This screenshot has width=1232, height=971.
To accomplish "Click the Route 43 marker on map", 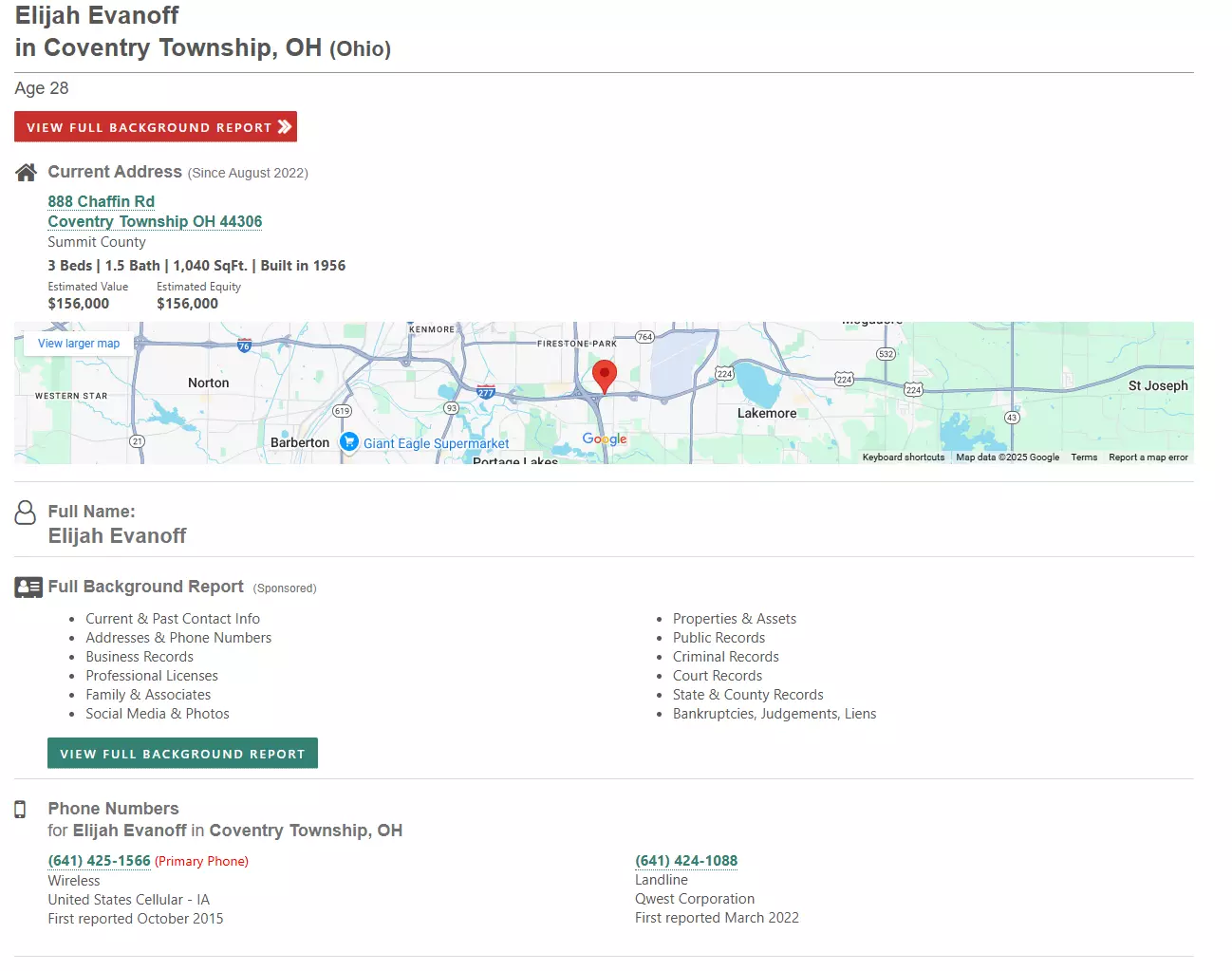I will (x=1012, y=418).
